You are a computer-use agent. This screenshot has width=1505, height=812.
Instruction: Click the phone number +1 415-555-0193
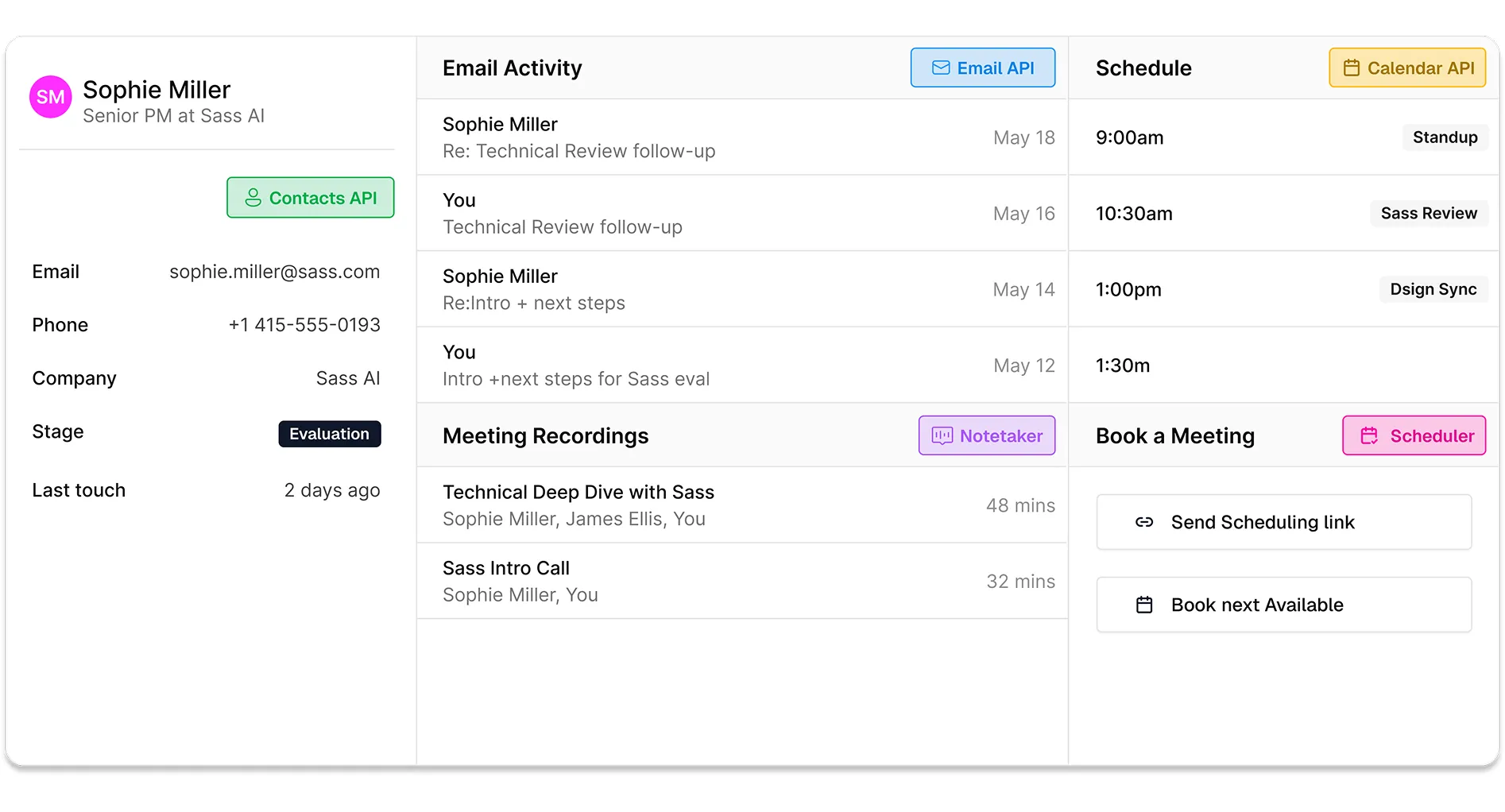(304, 325)
